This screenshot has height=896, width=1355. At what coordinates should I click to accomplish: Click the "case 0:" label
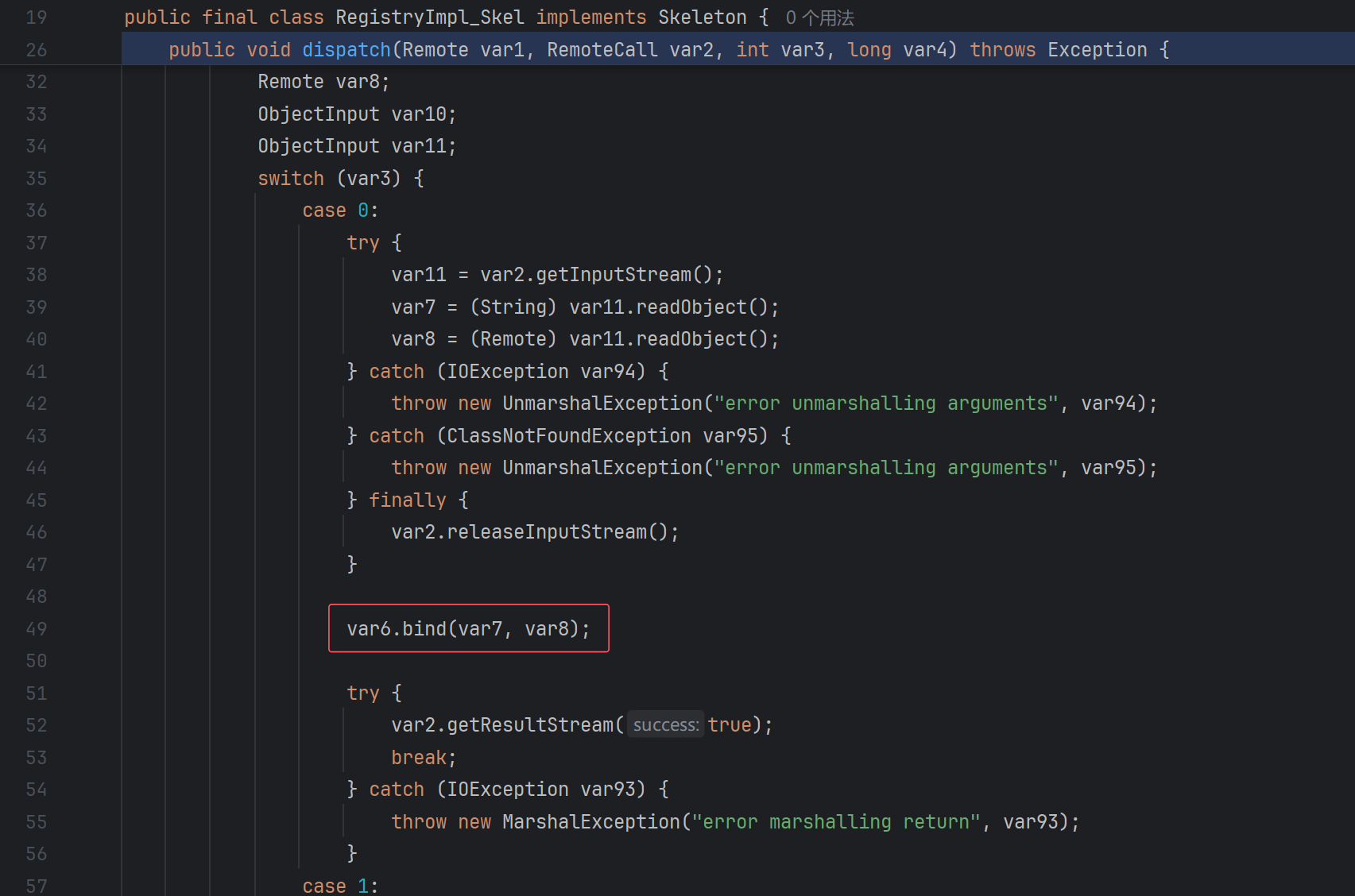339,210
